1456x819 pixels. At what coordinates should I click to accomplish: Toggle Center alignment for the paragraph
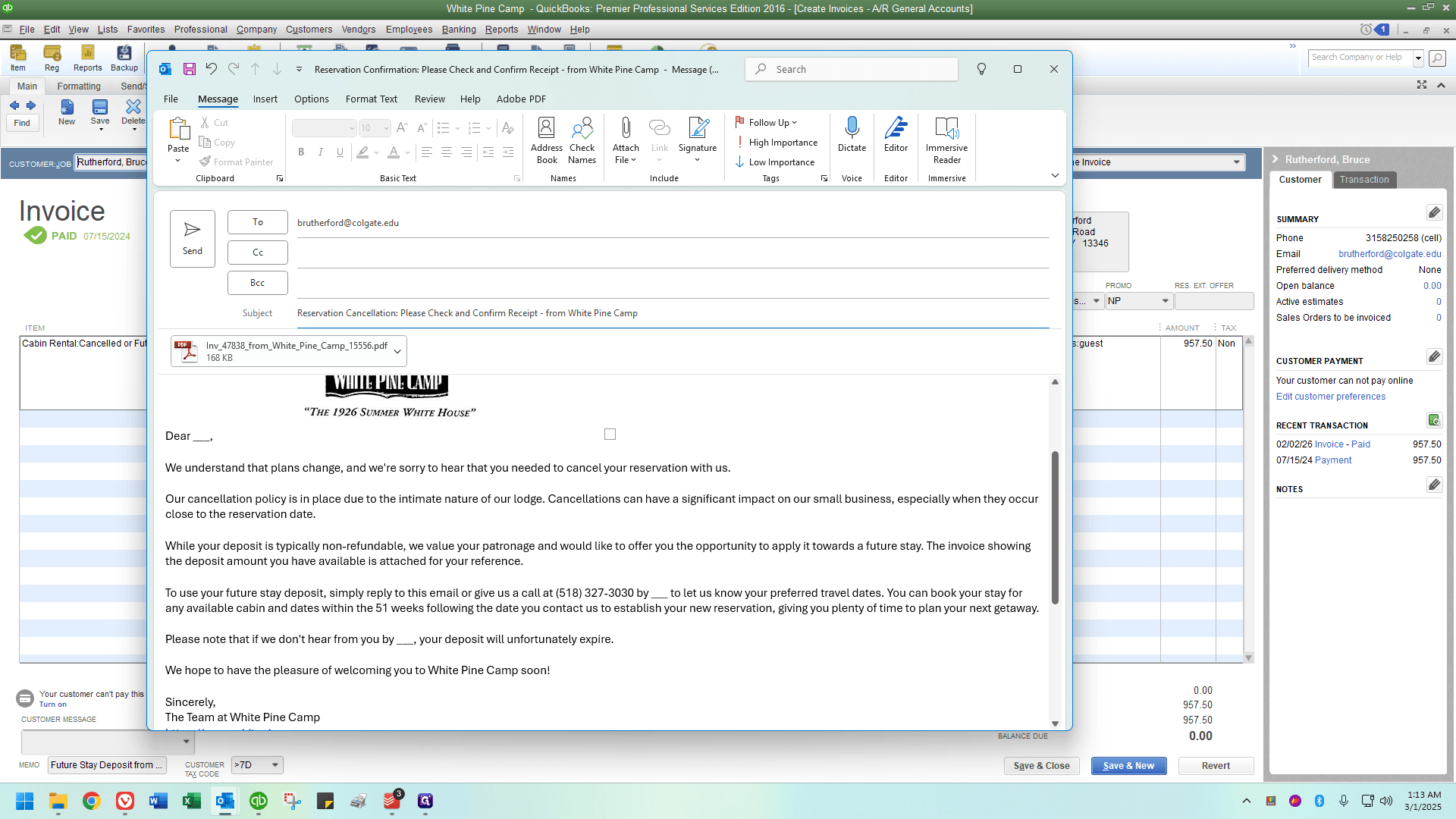click(x=447, y=152)
